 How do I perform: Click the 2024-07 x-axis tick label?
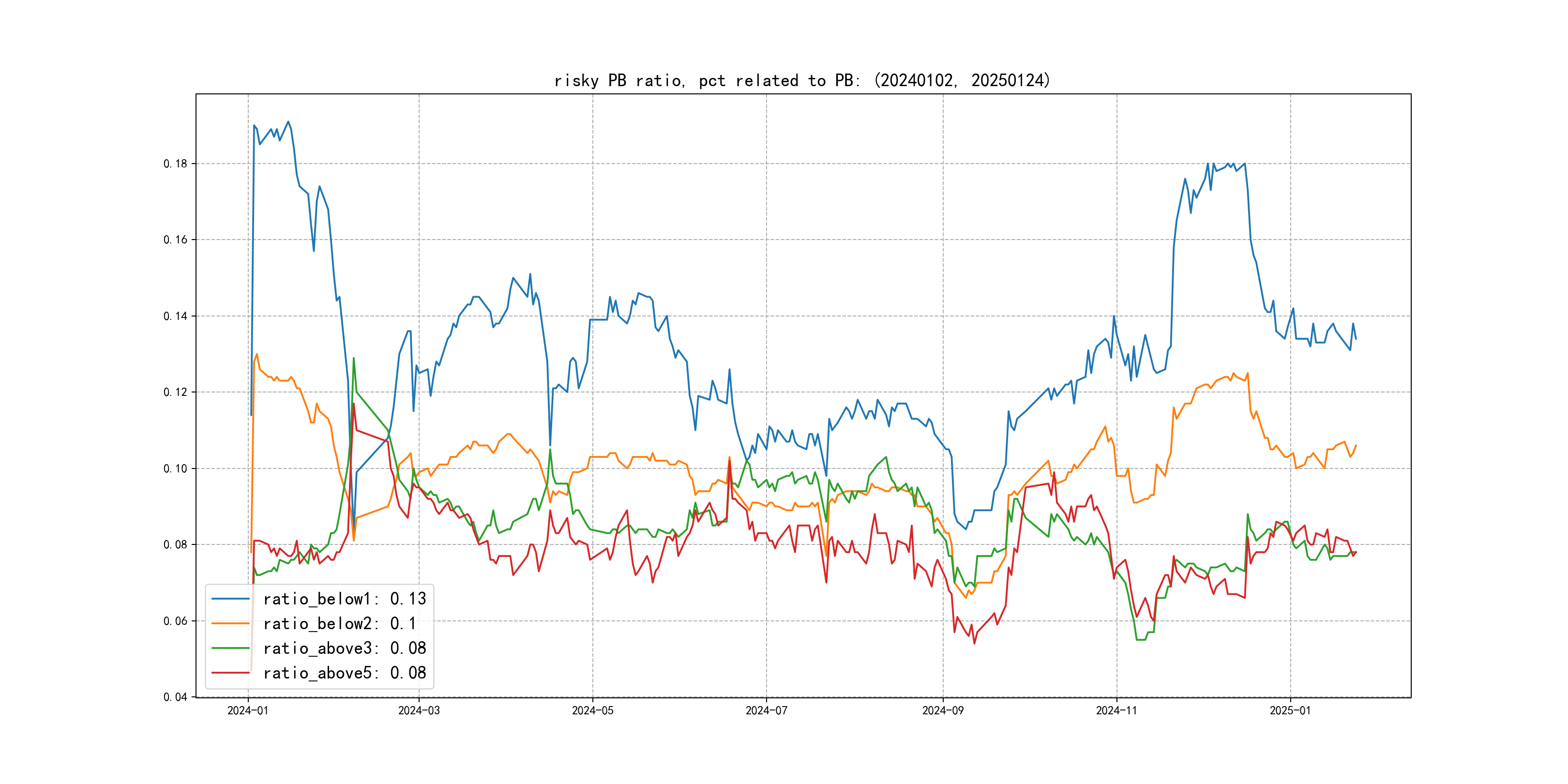767,710
